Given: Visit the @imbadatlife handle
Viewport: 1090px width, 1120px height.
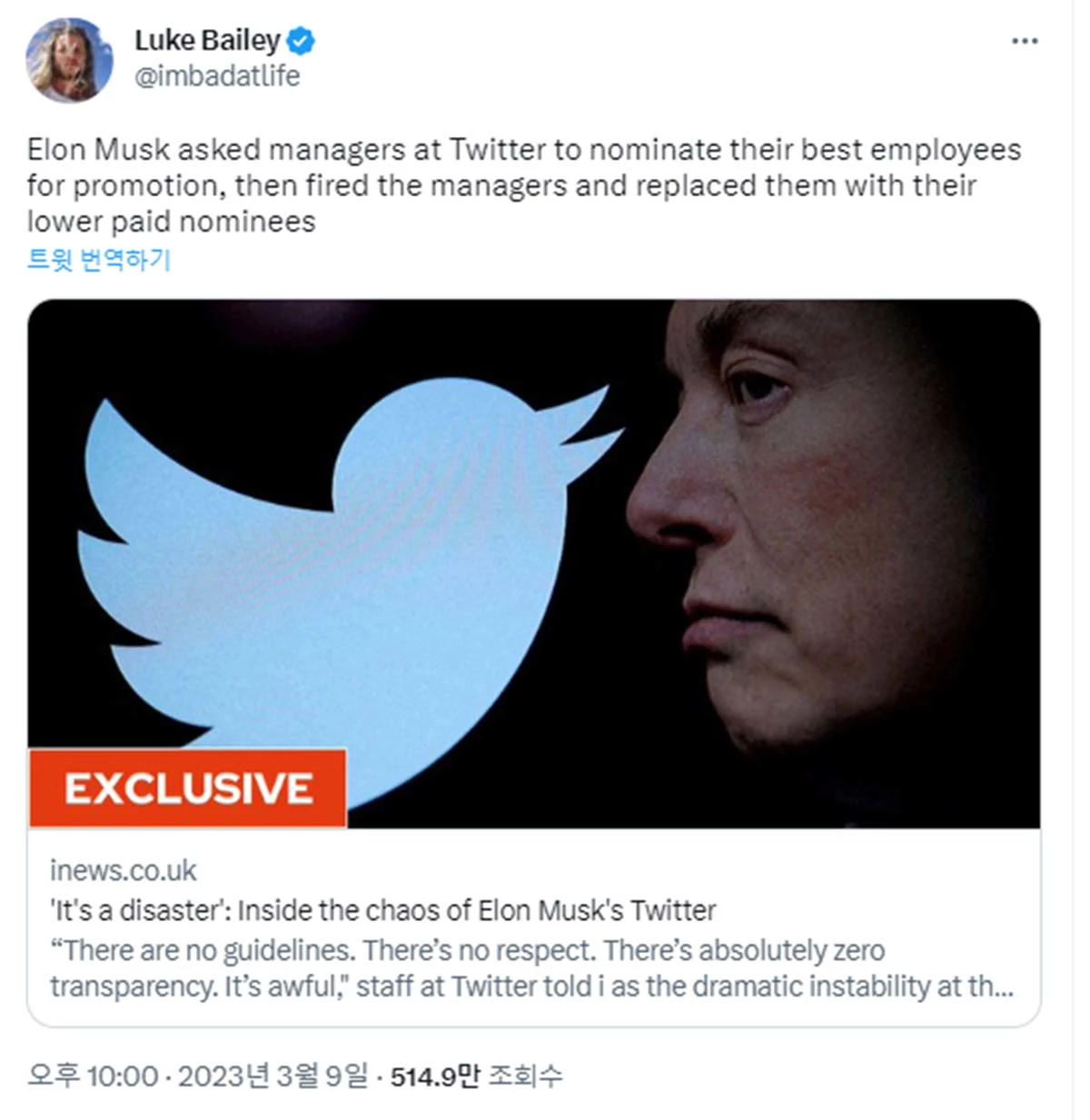Looking at the screenshot, I should 217,76.
